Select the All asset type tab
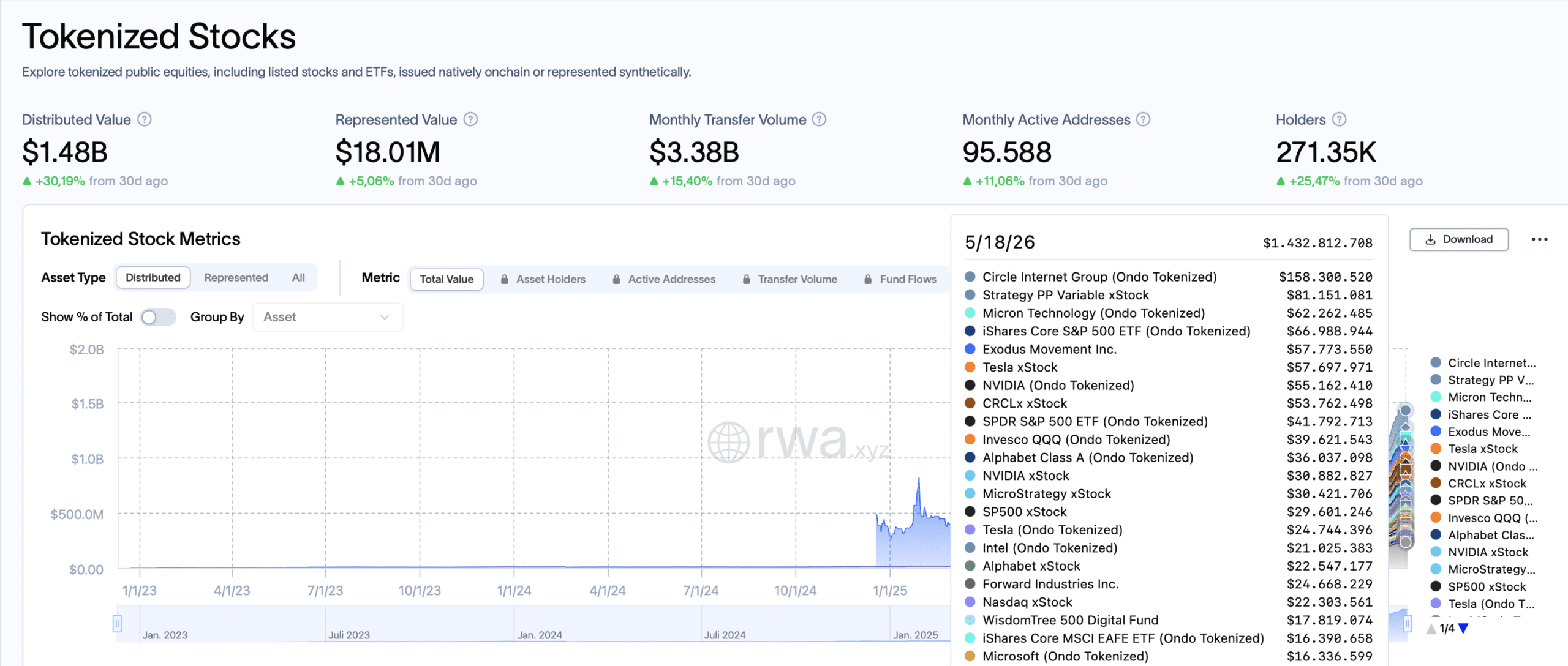 pos(298,277)
